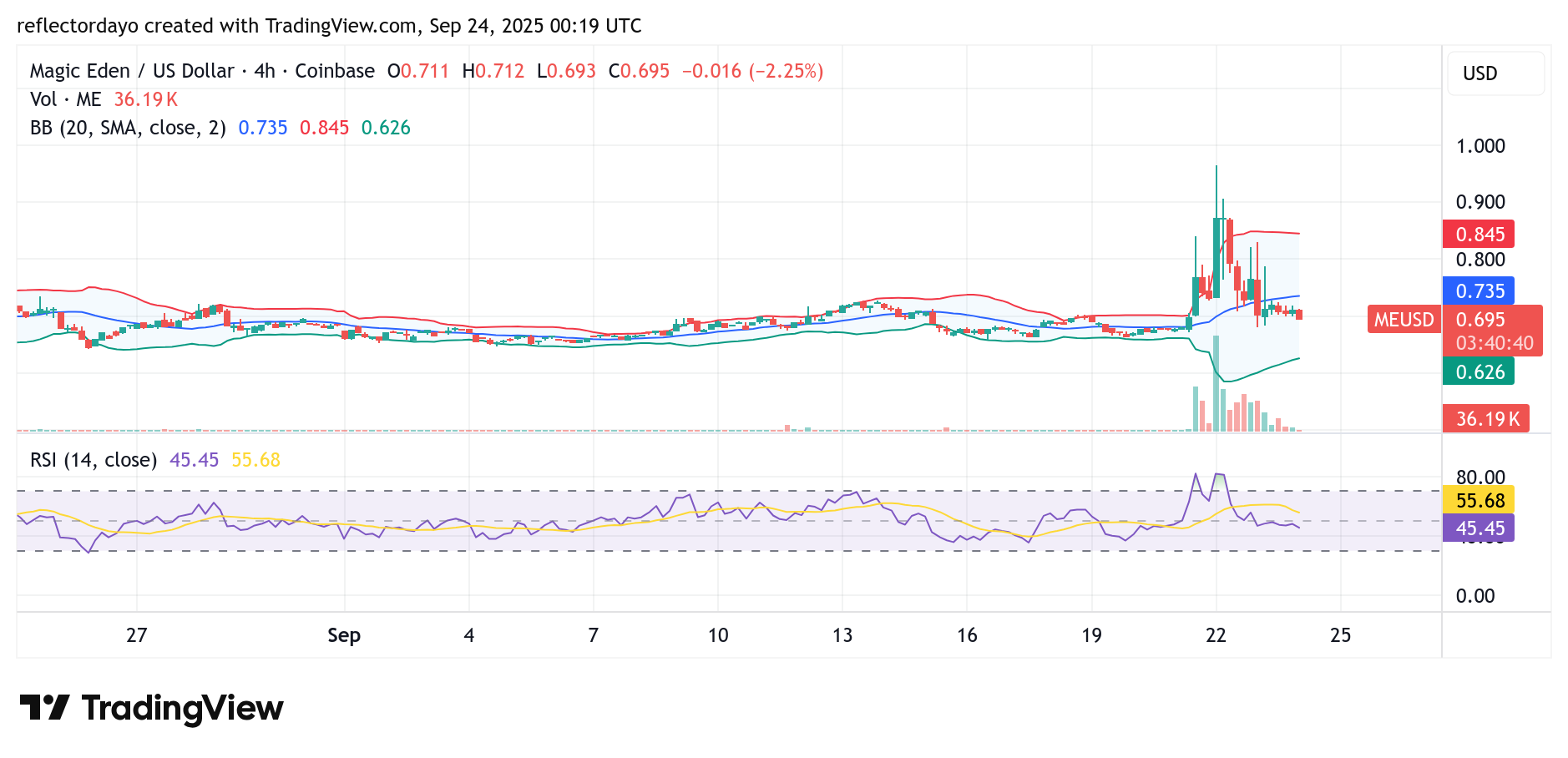Select the Magic Eden / US Dollar title
The image size is (1568, 758).
pos(132,71)
